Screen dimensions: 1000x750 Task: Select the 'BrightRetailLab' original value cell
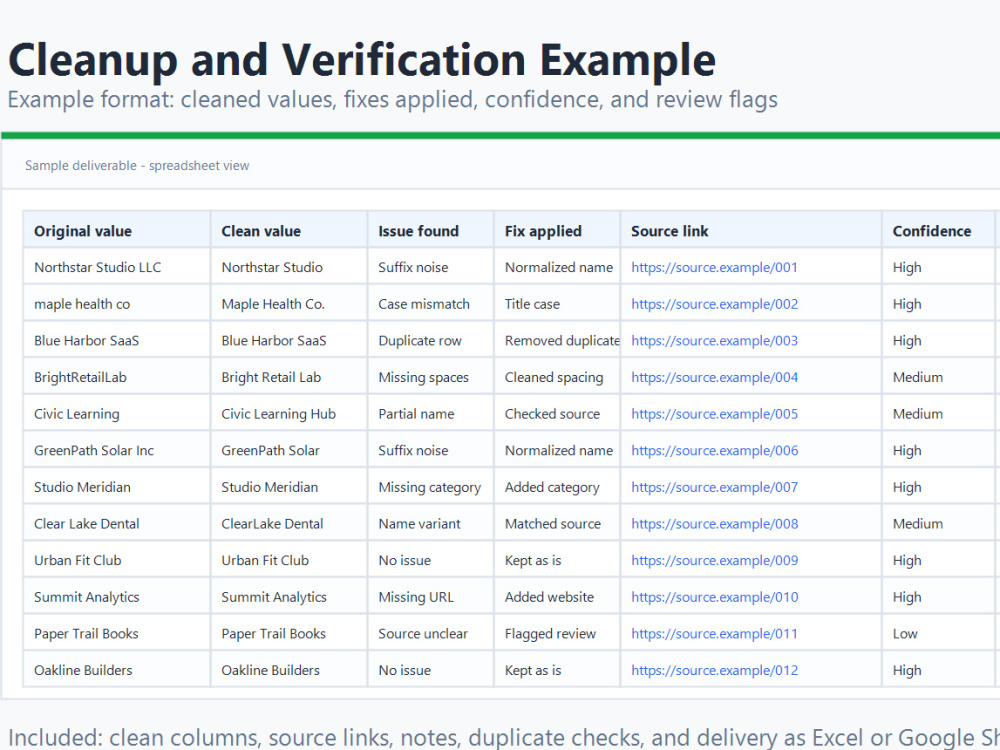coord(117,378)
